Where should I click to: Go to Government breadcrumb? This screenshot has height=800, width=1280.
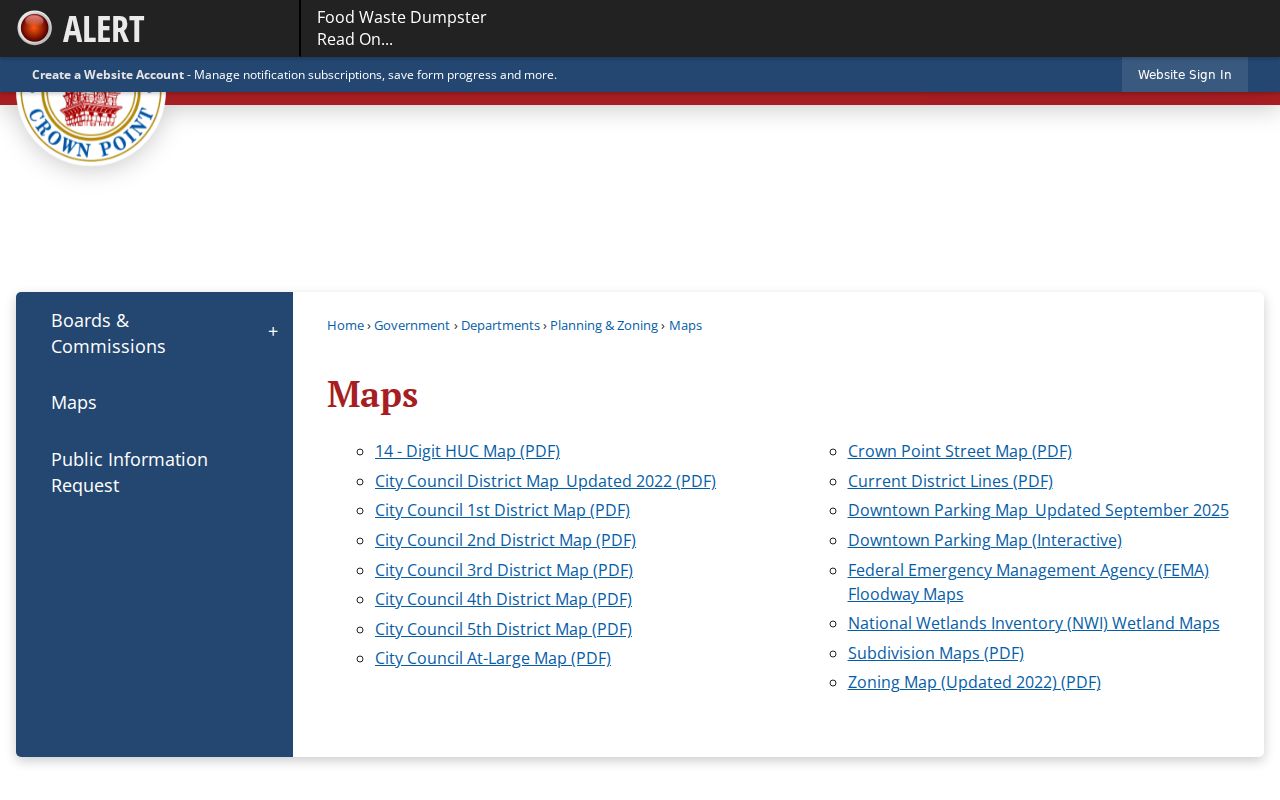pos(412,325)
